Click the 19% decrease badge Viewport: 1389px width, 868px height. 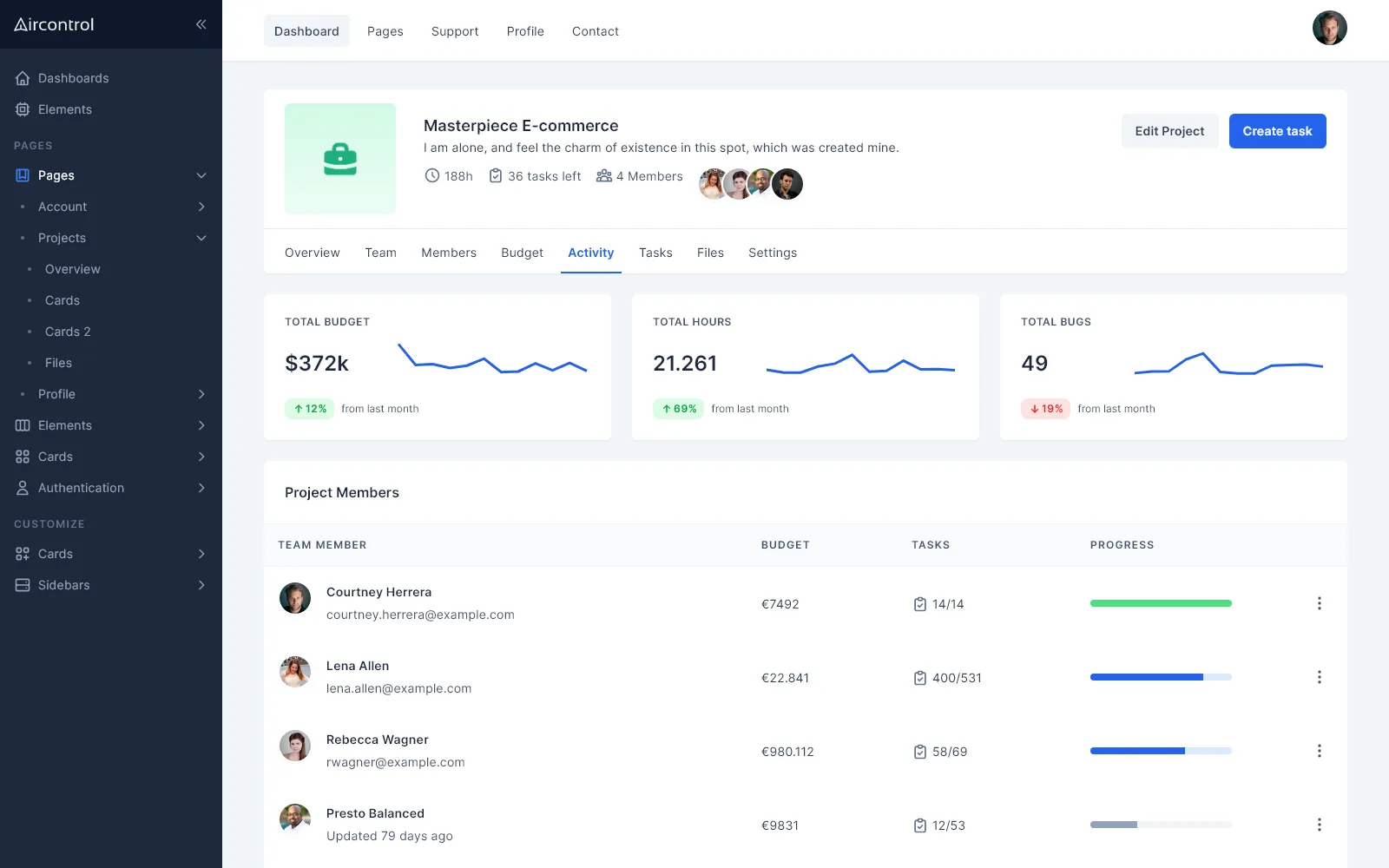(x=1045, y=409)
